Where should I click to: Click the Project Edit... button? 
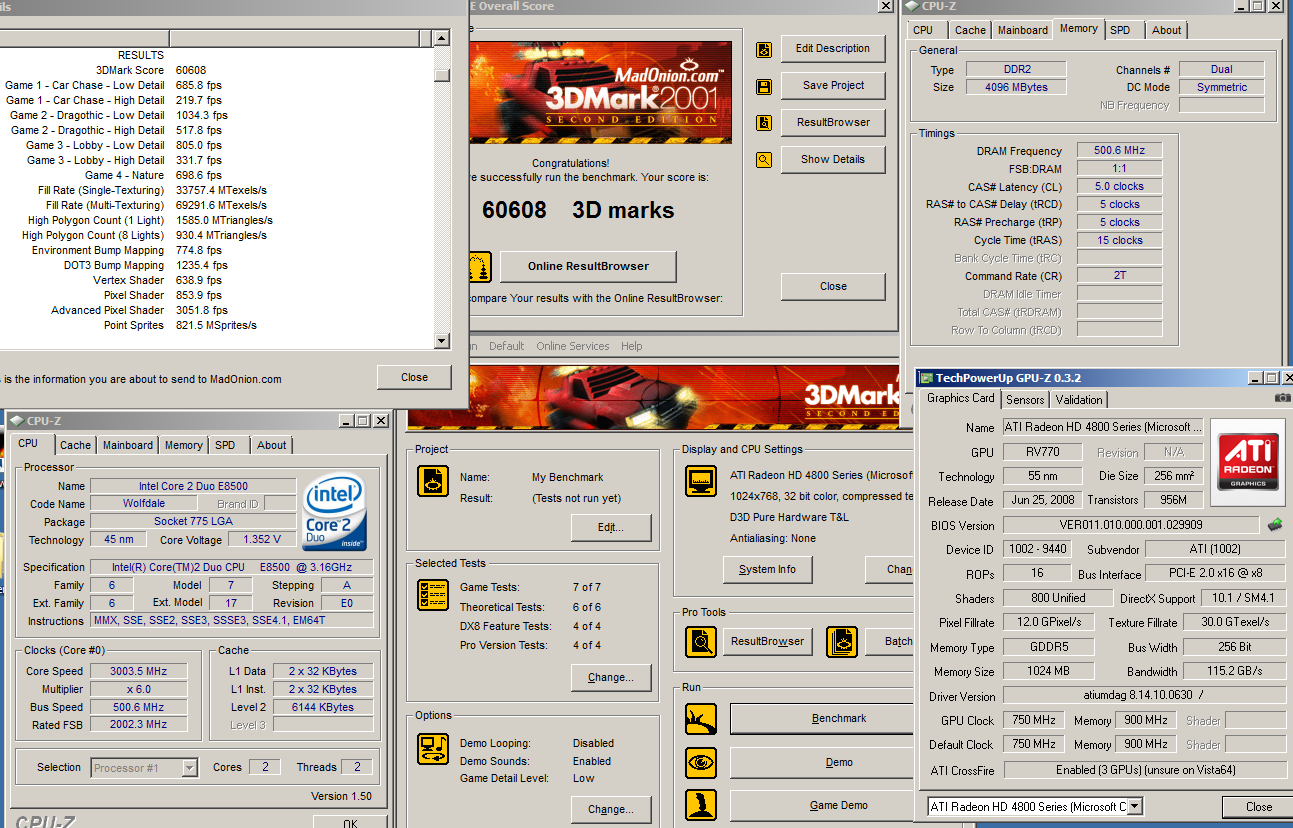point(610,527)
